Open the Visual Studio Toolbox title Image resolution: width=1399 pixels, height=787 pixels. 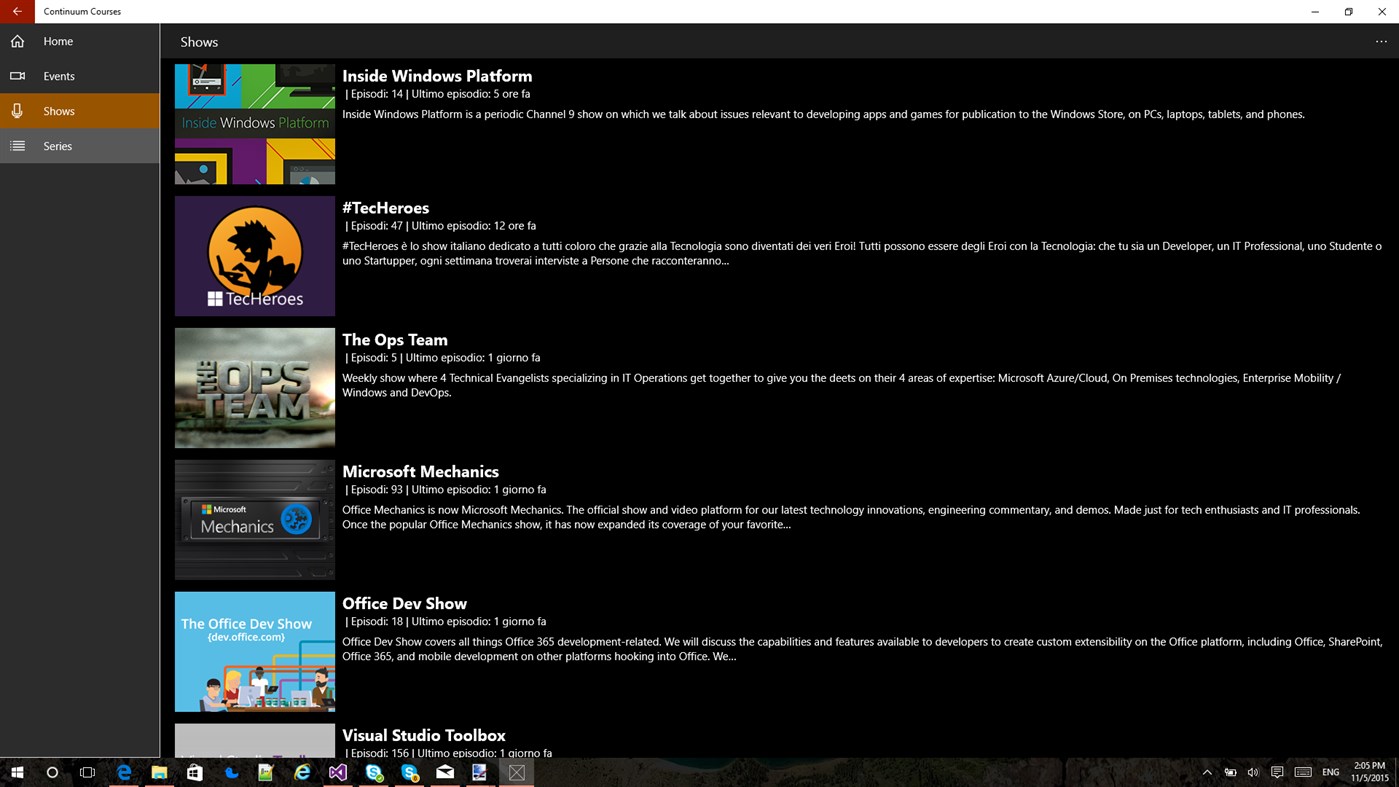tap(424, 736)
